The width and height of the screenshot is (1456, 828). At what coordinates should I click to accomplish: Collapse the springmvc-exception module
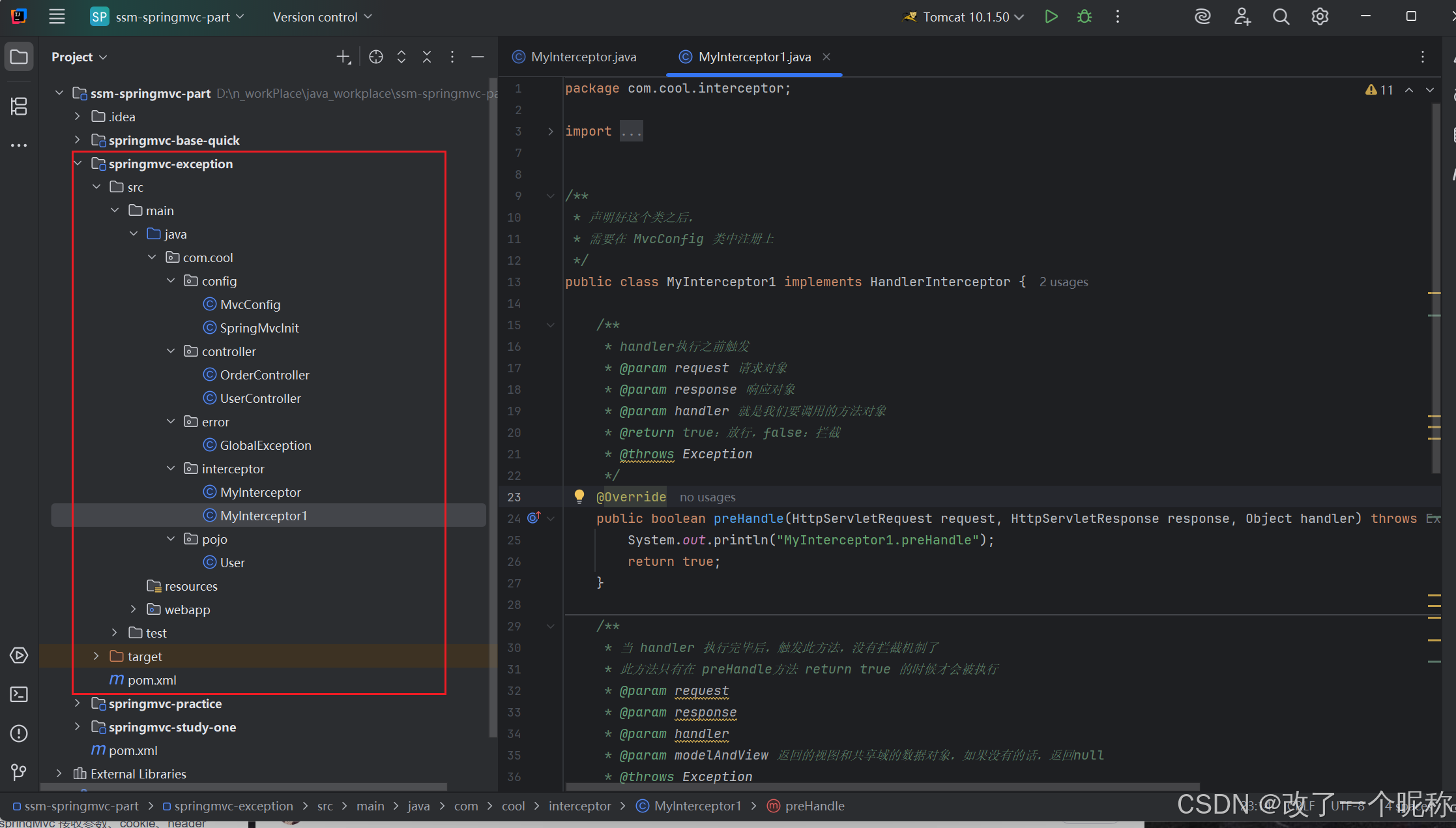[78, 164]
